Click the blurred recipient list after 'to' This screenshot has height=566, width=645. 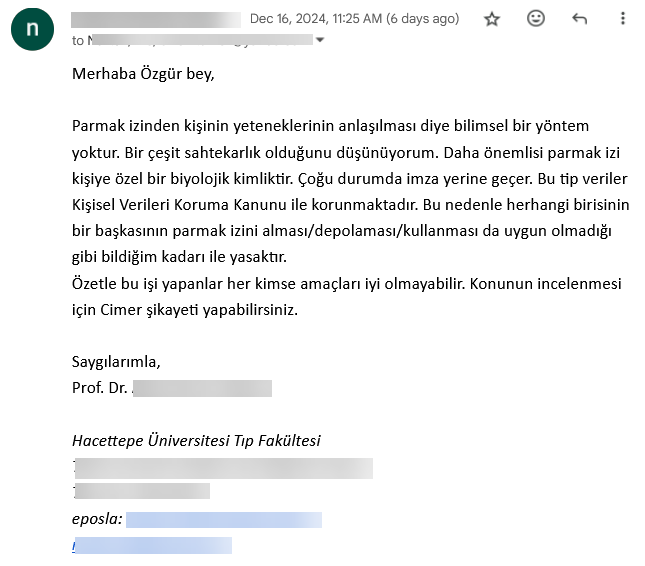[201, 40]
